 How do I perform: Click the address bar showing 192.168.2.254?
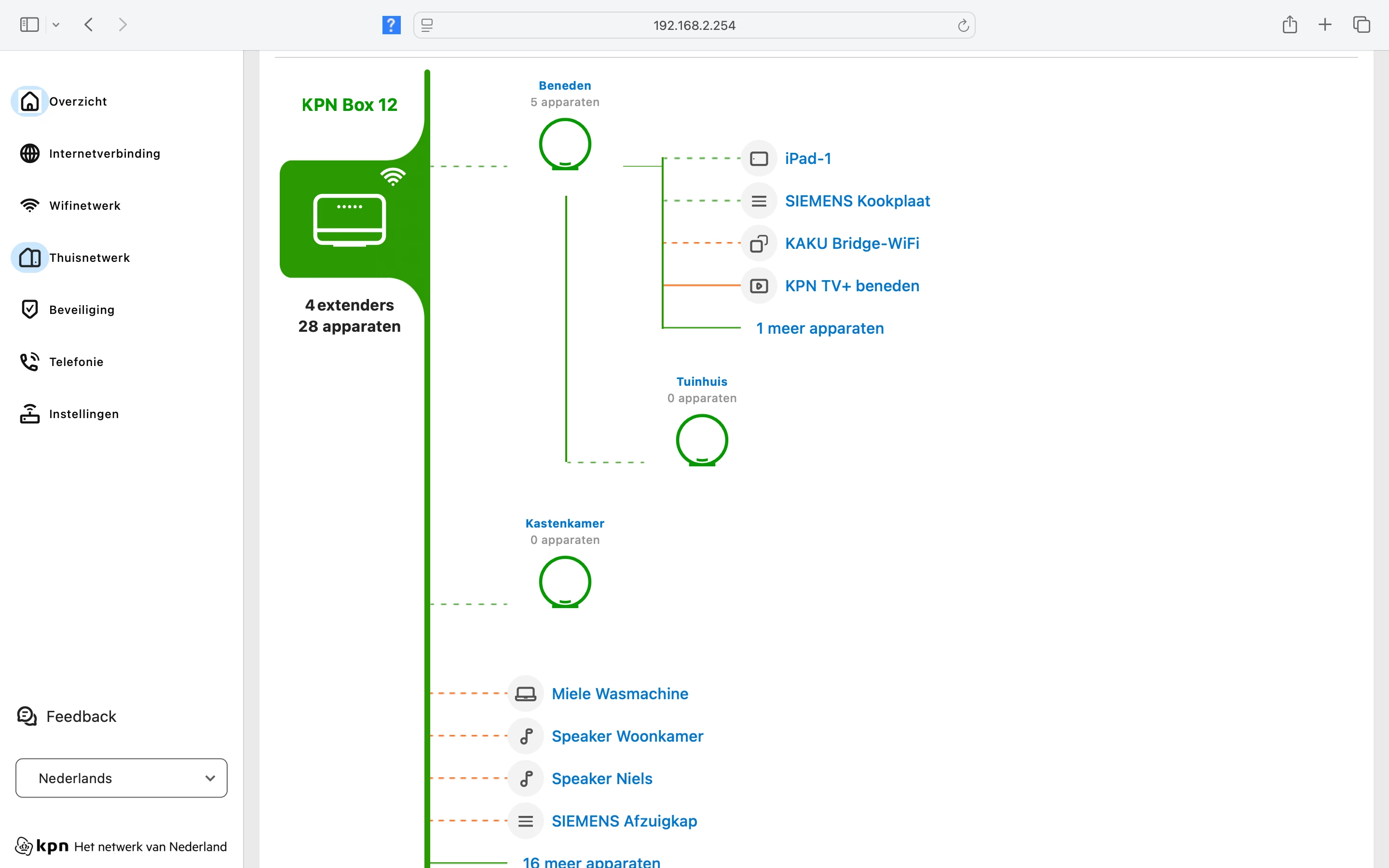(x=694, y=25)
